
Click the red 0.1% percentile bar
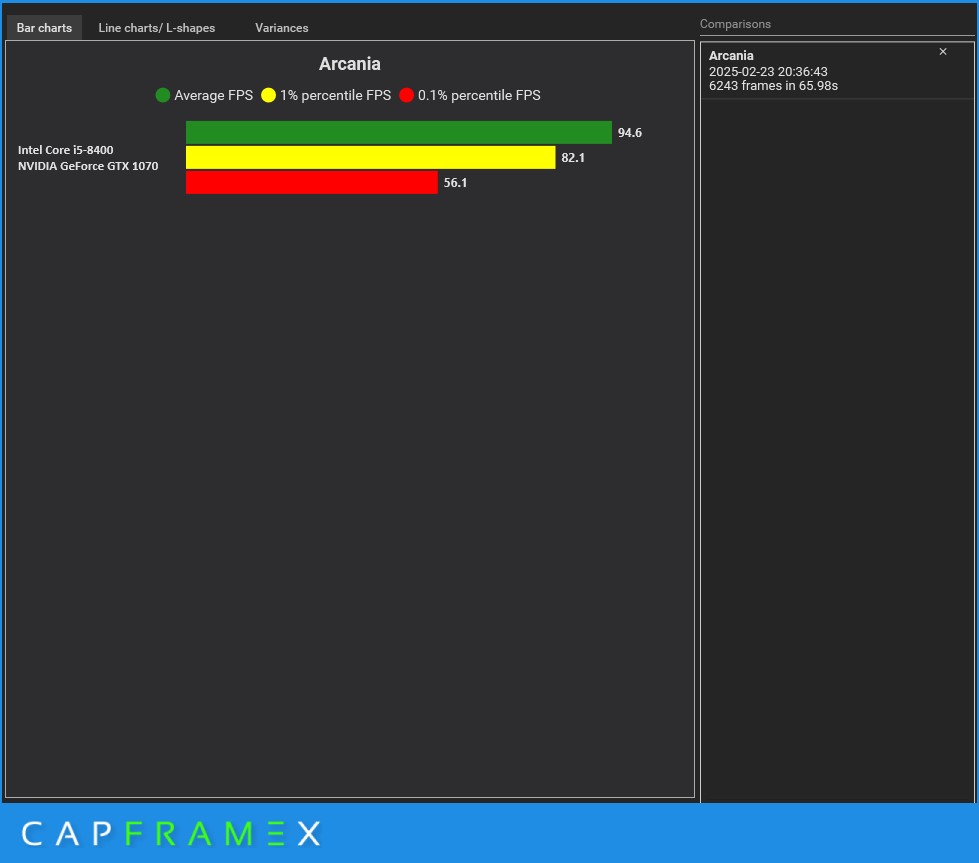pyautogui.click(x=312, y=182)
